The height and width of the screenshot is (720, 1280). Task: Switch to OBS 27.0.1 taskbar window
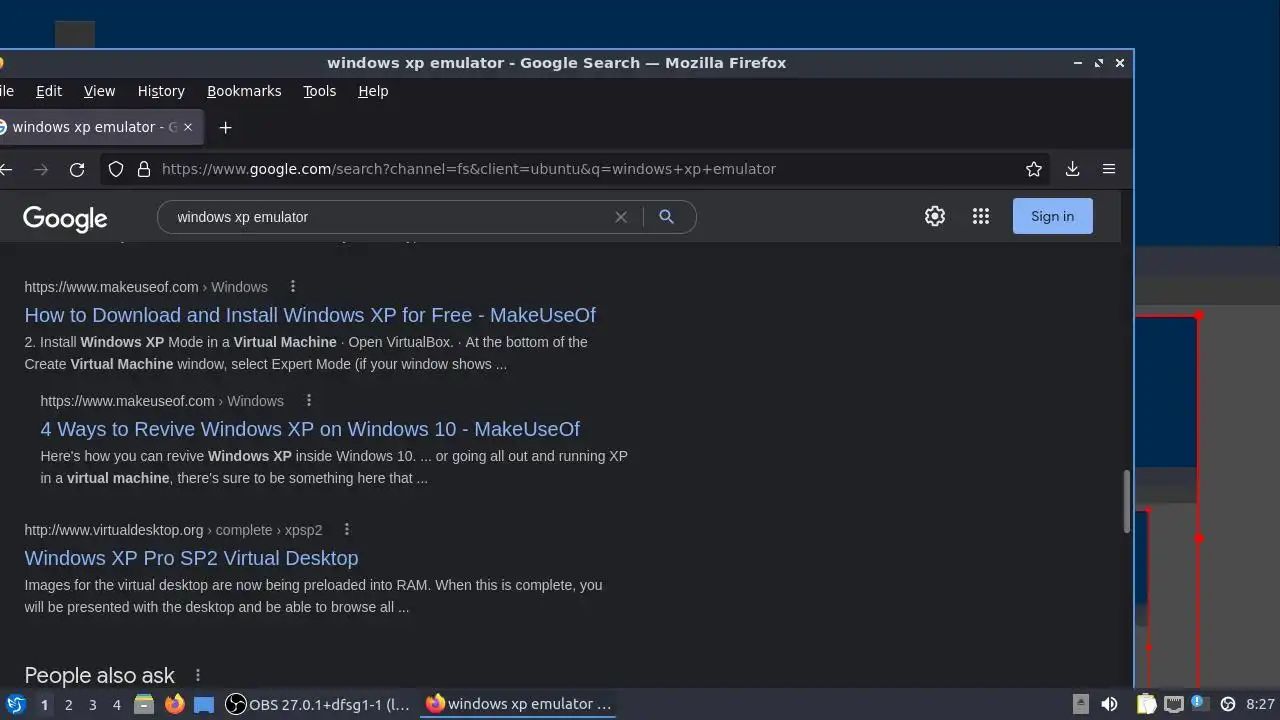(318, 704)
